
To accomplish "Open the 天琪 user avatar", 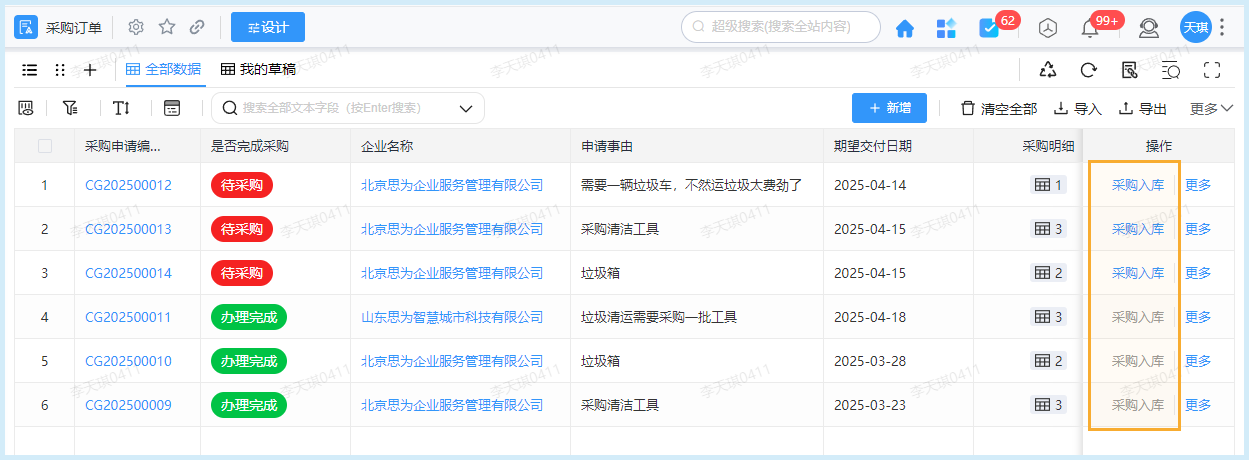I will pyautogui.click(x=1196, y=27).
